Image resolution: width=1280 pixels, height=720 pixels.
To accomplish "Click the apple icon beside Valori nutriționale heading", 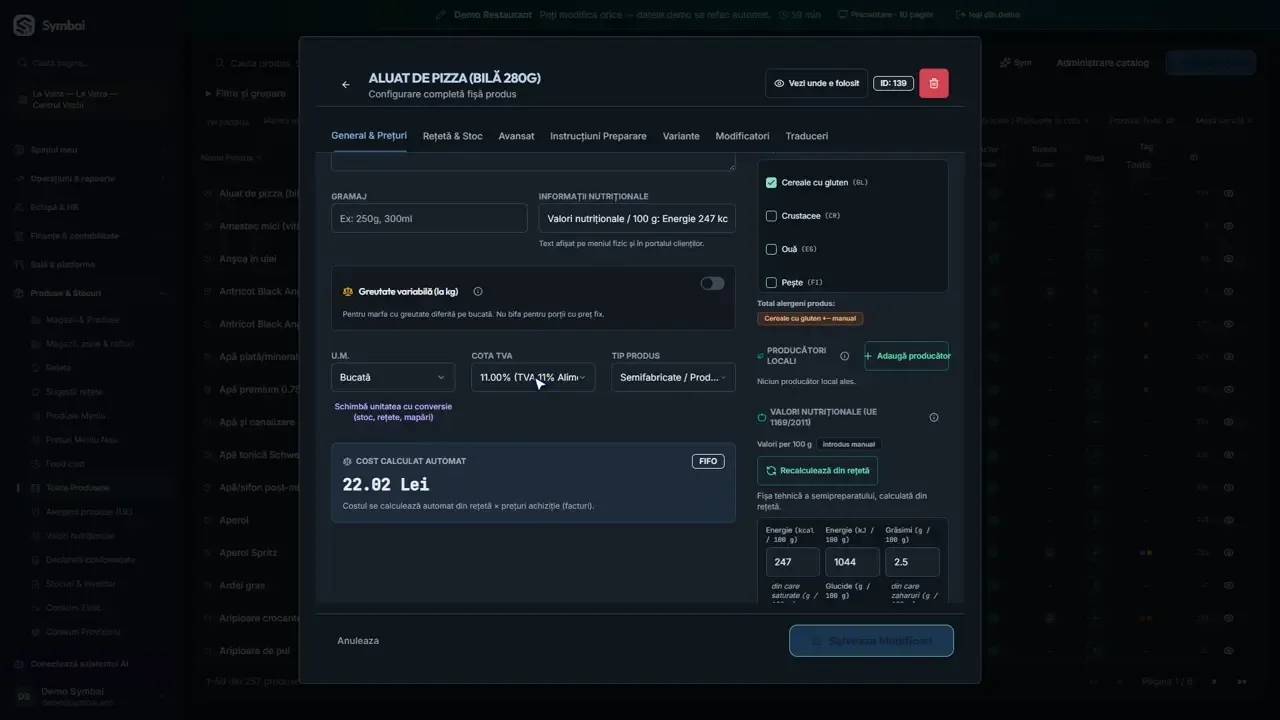I will click(x=762, y=417).
